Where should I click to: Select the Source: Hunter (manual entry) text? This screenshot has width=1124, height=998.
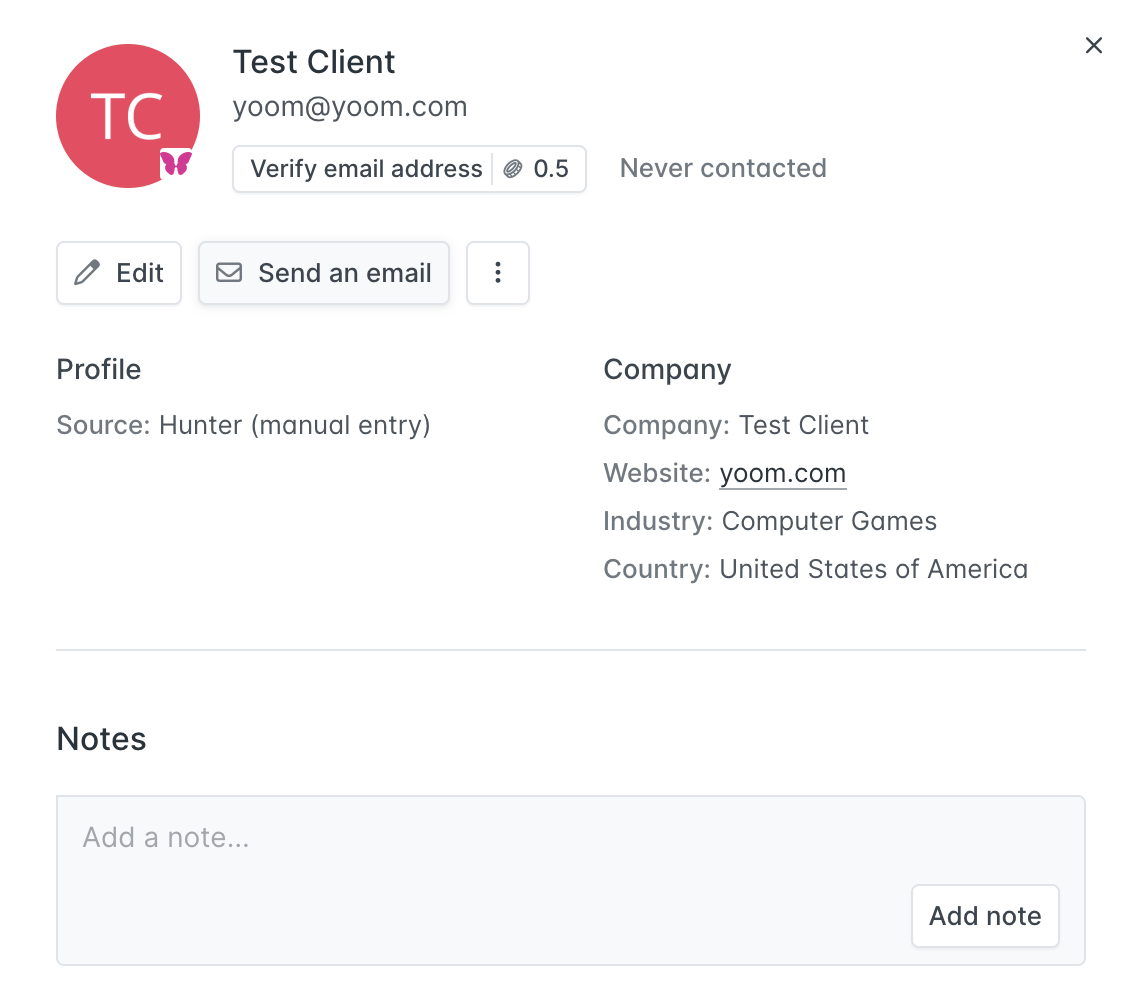point(243,425)
